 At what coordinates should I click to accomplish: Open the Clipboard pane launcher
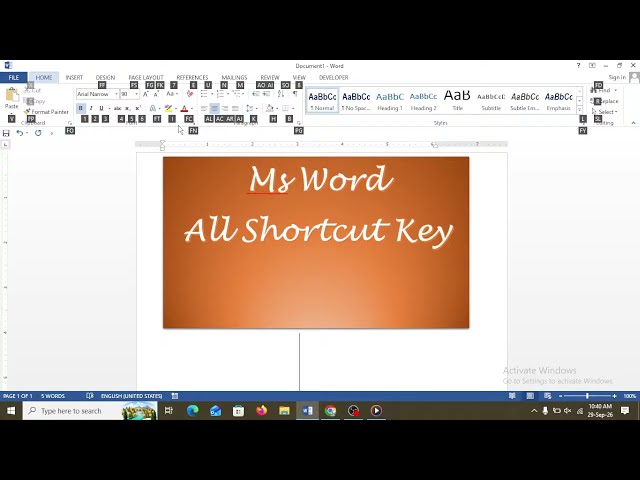click(70, 123)
